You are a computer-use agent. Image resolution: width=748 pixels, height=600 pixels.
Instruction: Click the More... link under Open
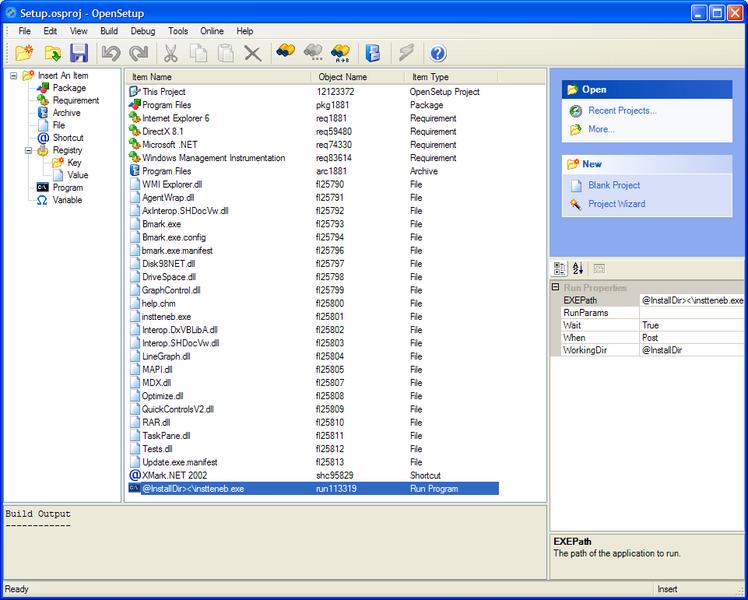pos(601,129)
